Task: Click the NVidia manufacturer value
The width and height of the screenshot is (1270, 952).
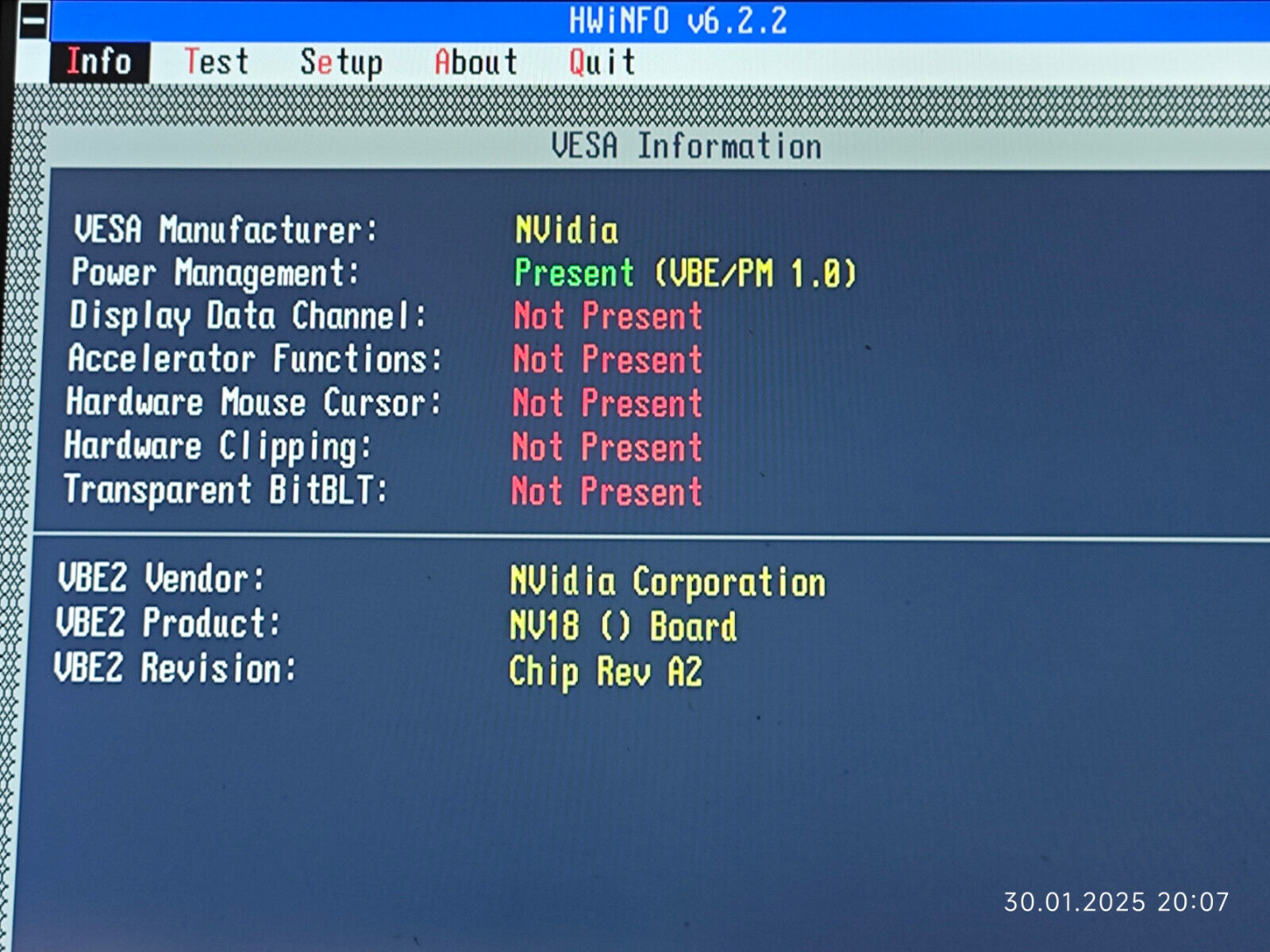Action: pyautogui.click(x=567, y=231)
